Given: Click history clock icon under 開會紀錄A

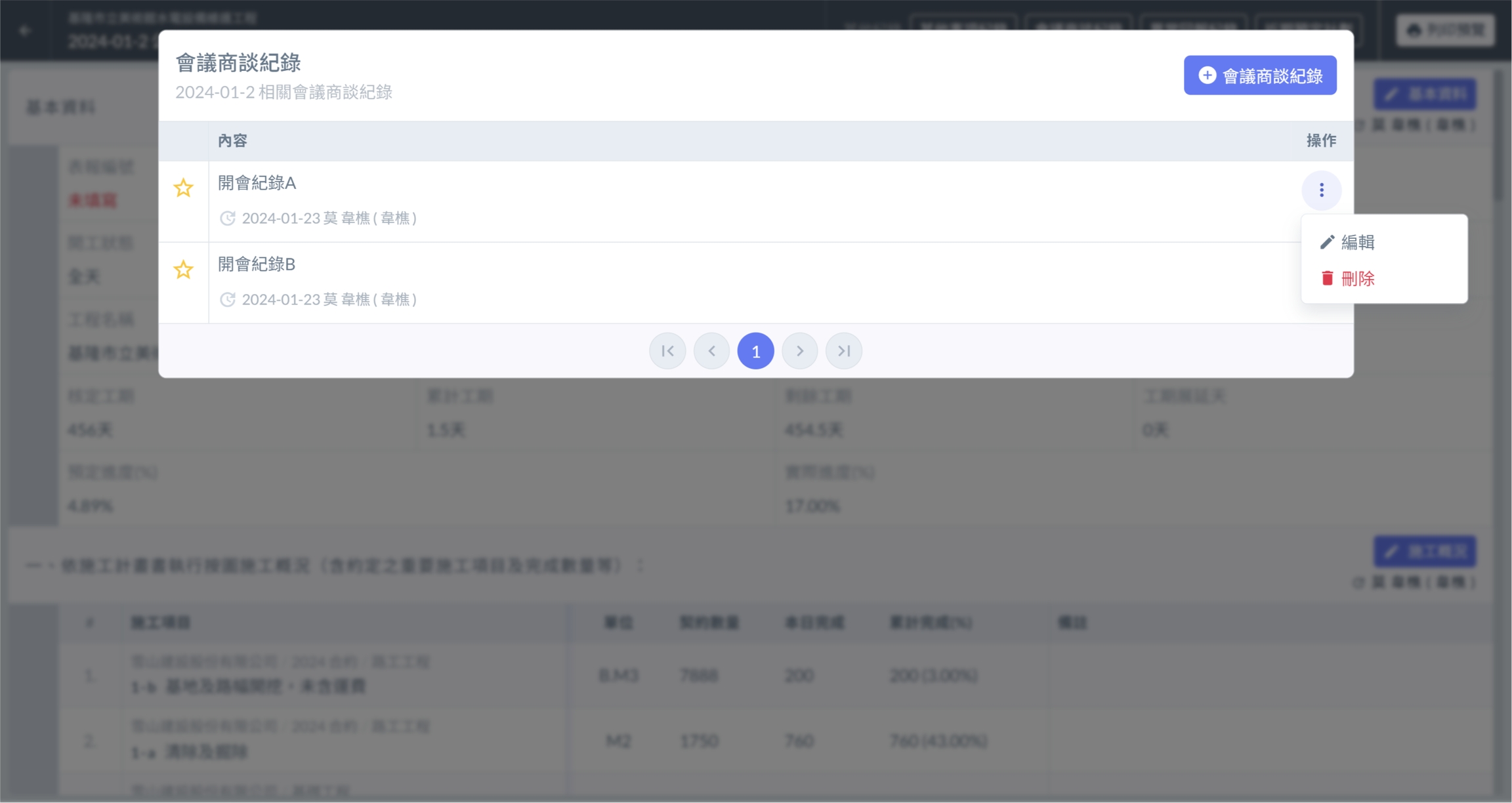Looking at the screenshot, I should point(227,218).
